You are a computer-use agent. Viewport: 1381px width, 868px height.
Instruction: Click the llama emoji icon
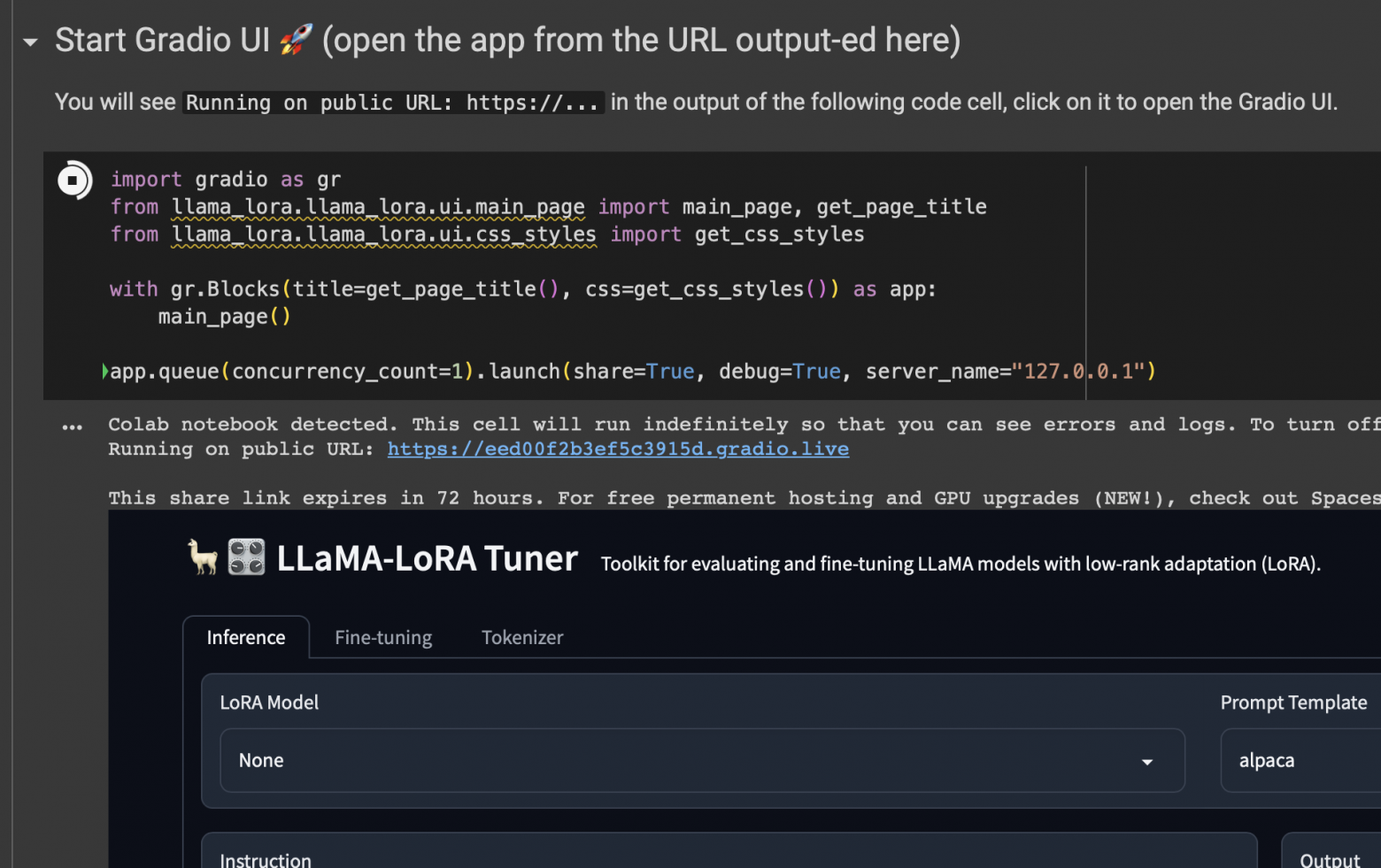(203, 558)
